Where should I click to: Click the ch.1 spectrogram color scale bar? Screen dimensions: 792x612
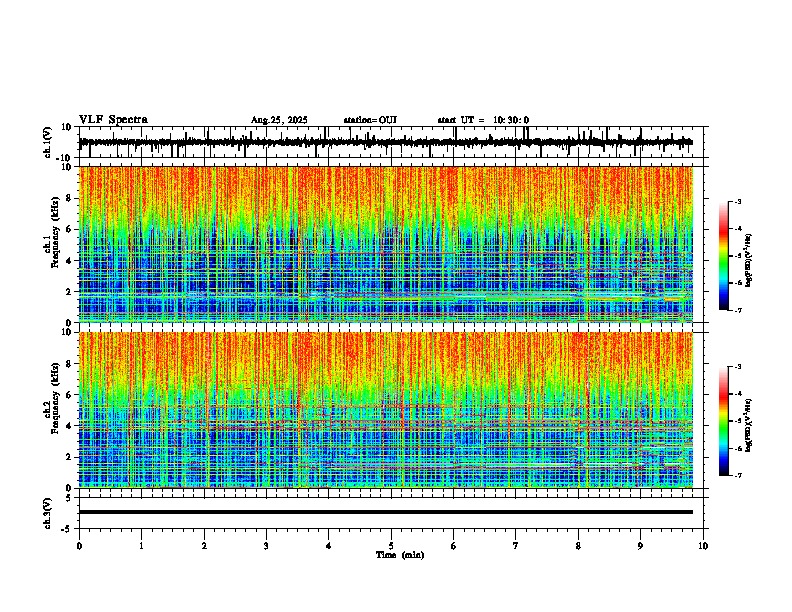coord(723,256)
